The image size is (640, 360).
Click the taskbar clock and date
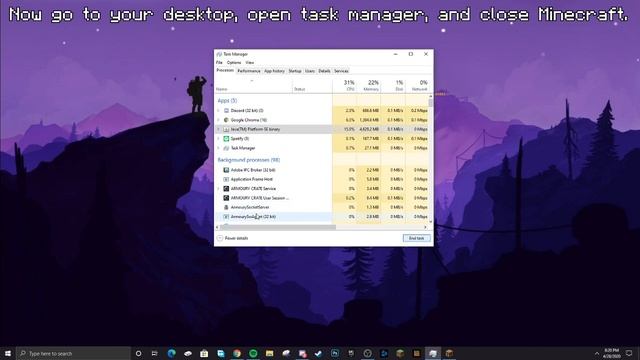tap(611, 353)
